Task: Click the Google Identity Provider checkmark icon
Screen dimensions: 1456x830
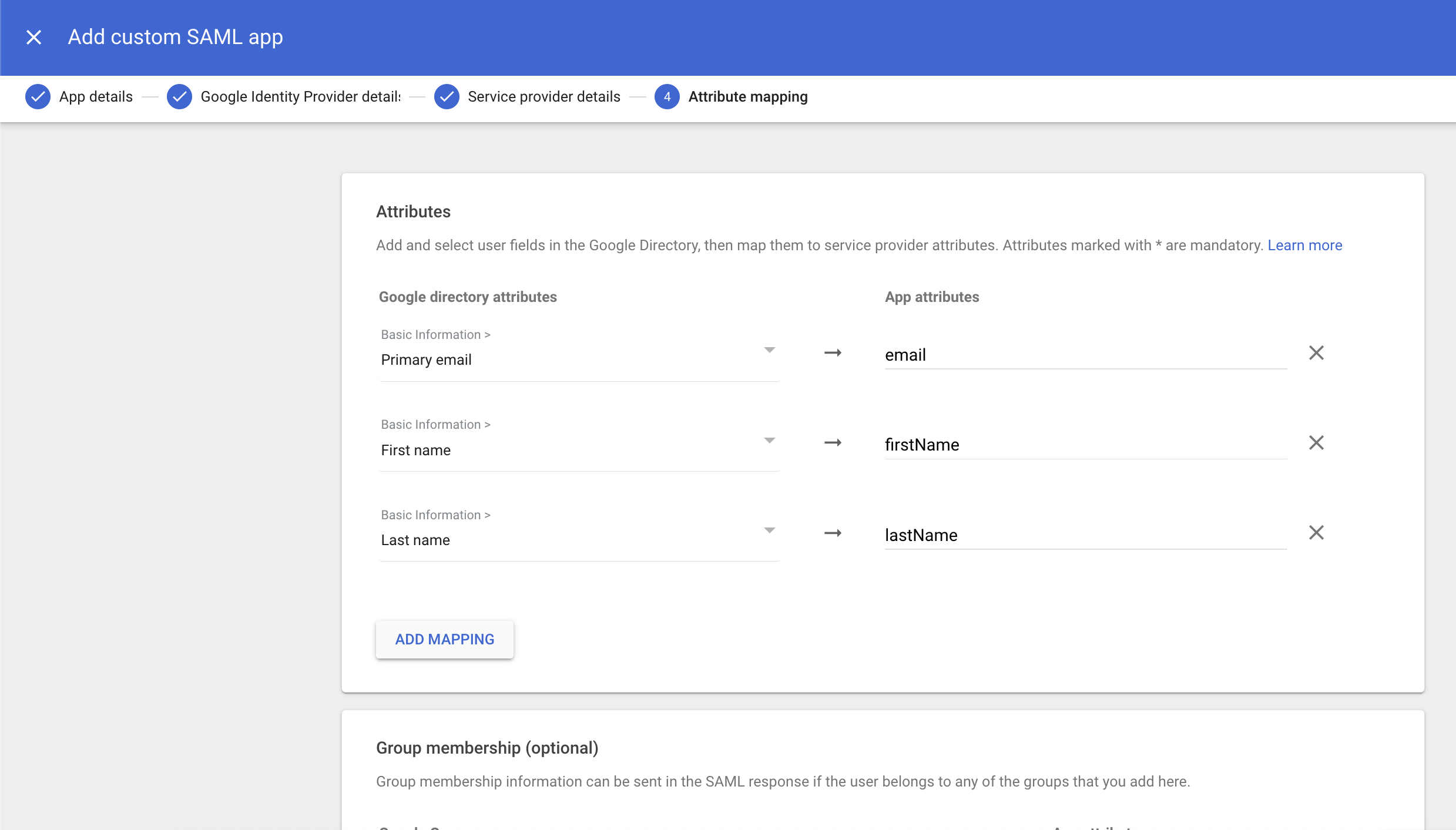Action: 179,97
